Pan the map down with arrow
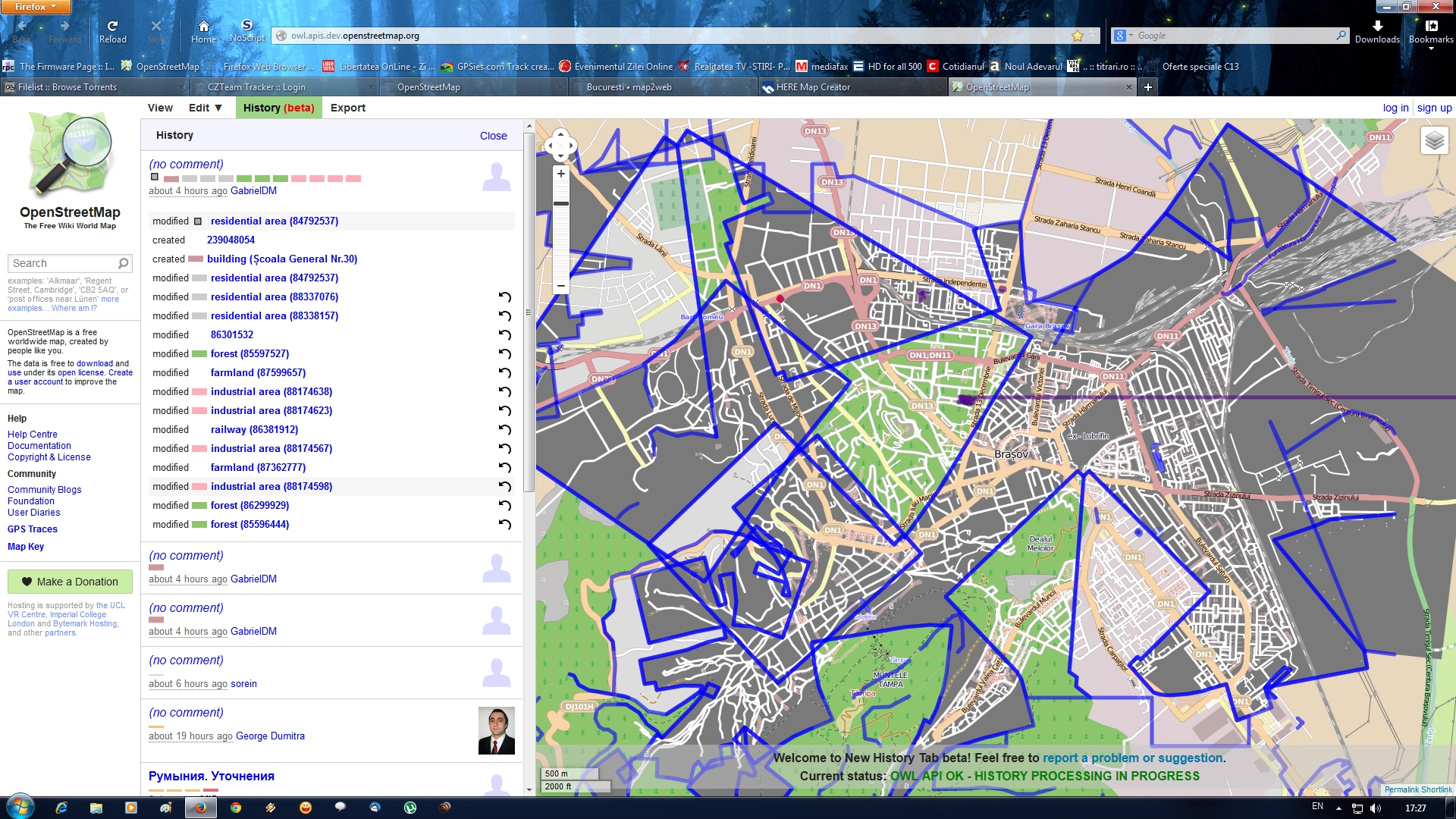 point(560,157)
